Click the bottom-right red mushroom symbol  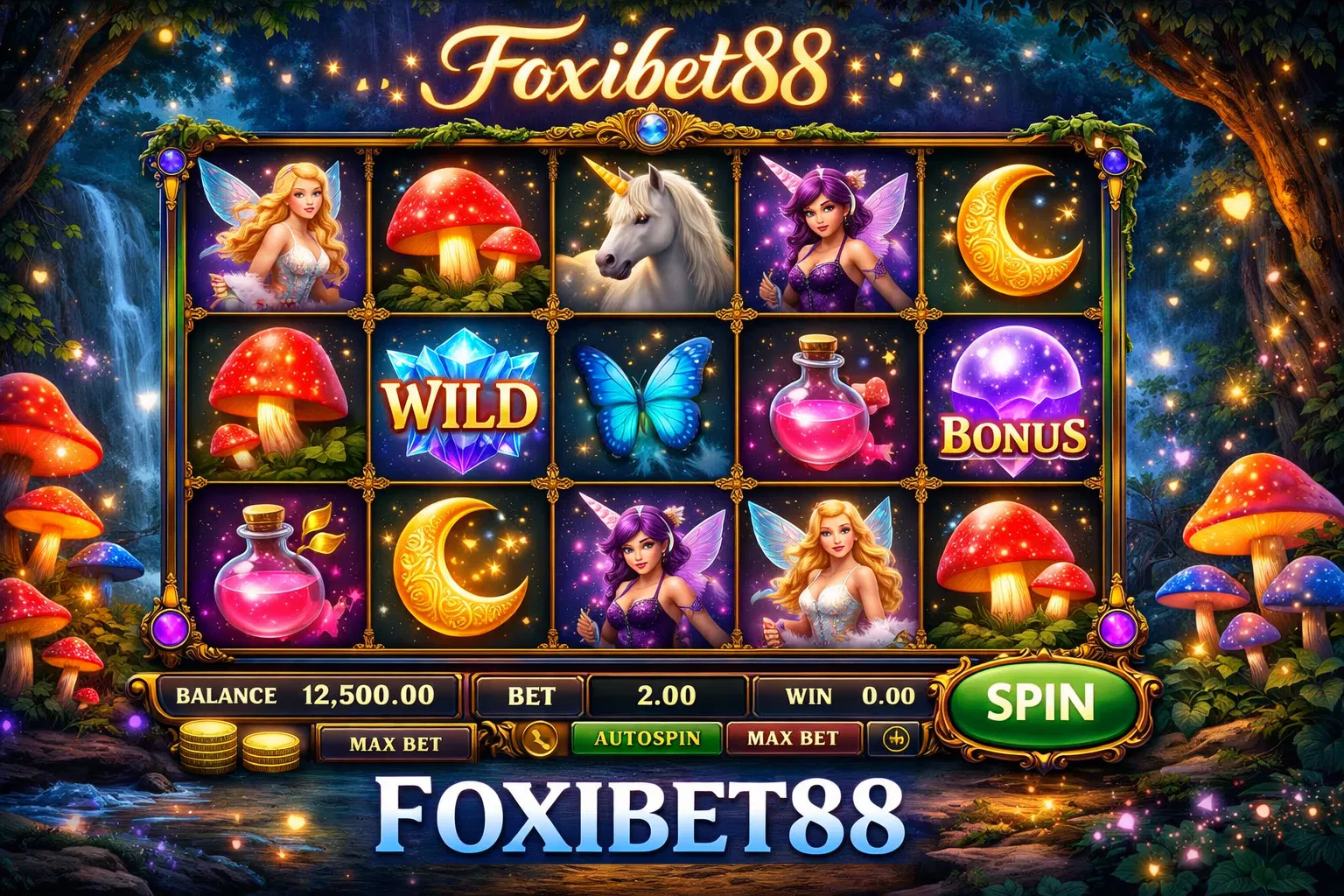tap(1013, 567)
